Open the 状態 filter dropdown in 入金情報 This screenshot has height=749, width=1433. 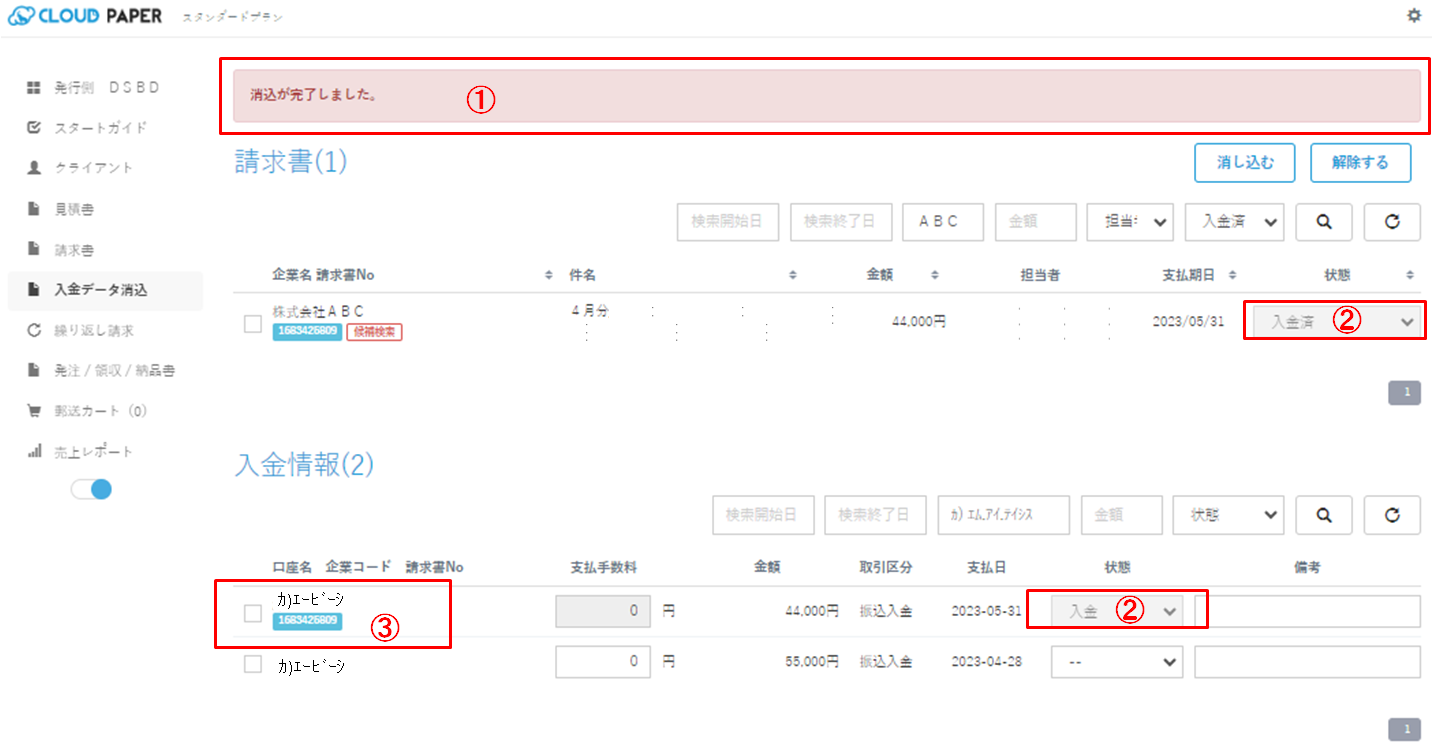coord(1227,514)
